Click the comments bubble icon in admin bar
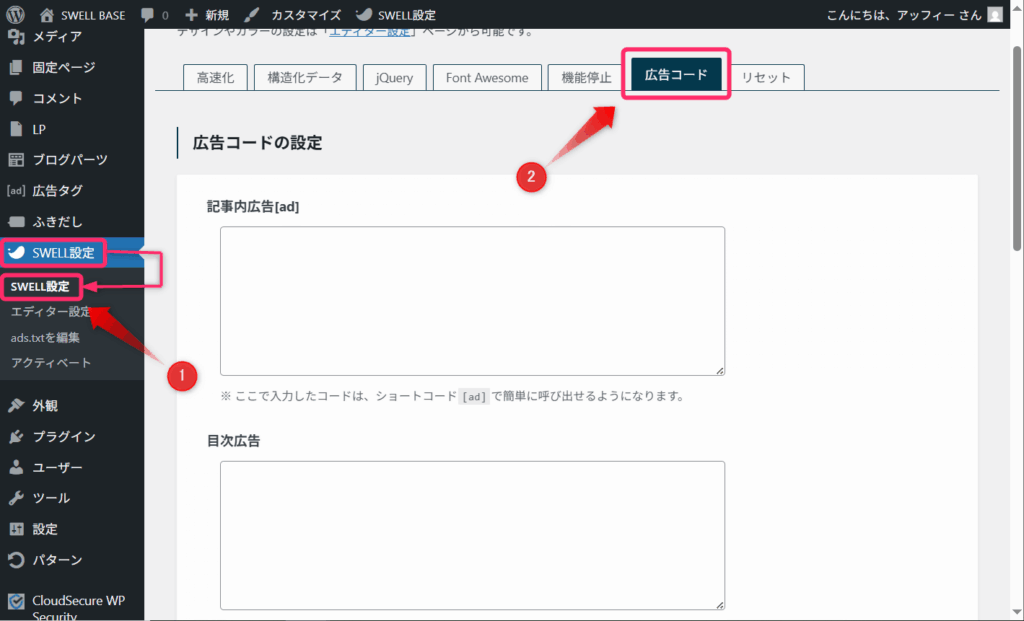The width and height of the screenshot is (1024, 621). [x=148, y=14]
